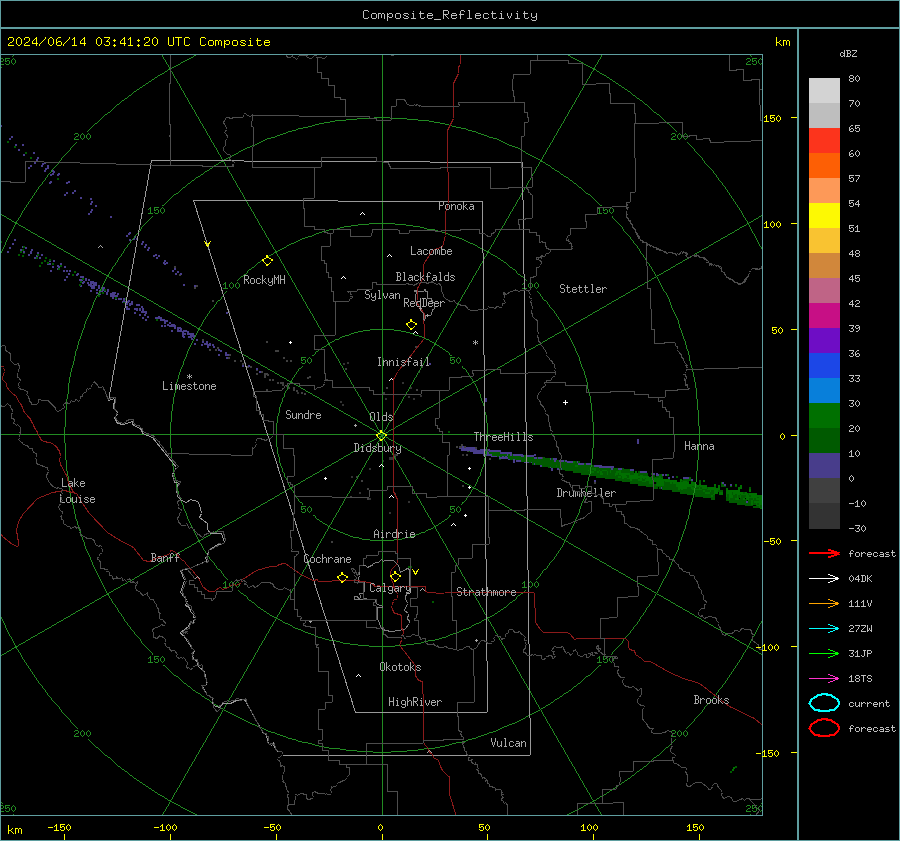
Task: Click yellow diamond marker above Calgary label
Action: (x=395, y=576)
